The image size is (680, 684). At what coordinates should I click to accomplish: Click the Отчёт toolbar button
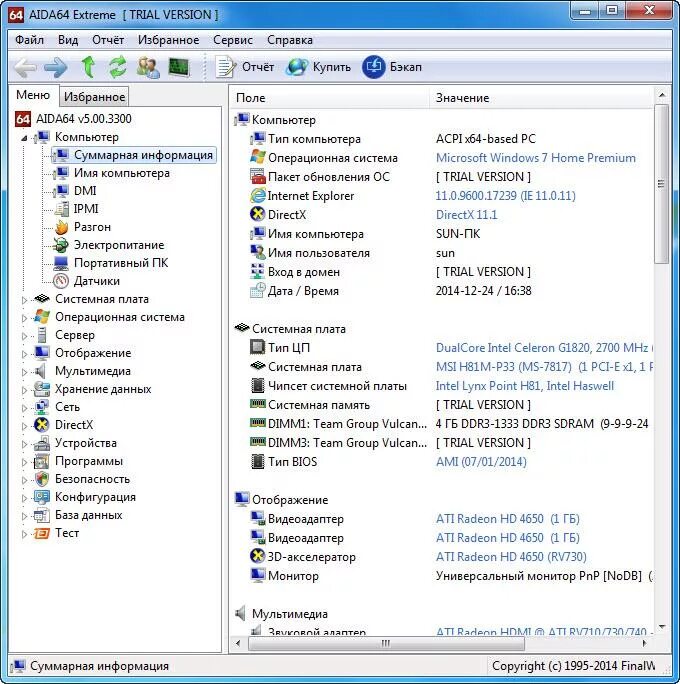pos(245,67)
